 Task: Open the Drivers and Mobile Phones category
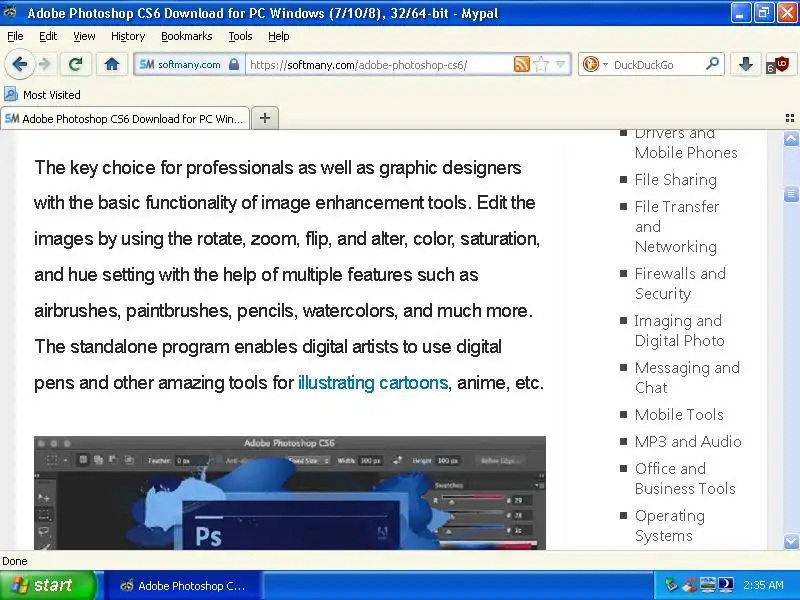[x=686, y=142]
